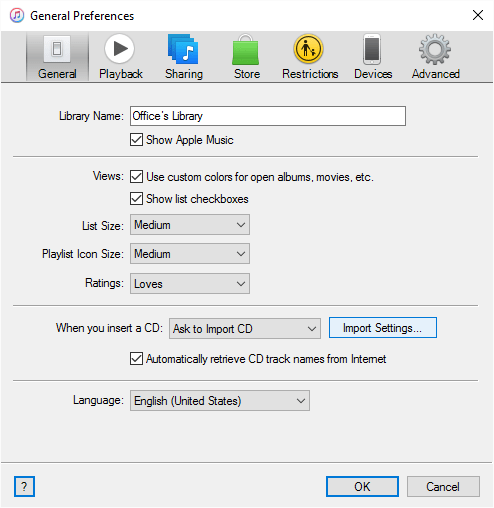494x508 pixels.
Task: Toggle Use custom colors for open albums
Action: click(136, 177)
